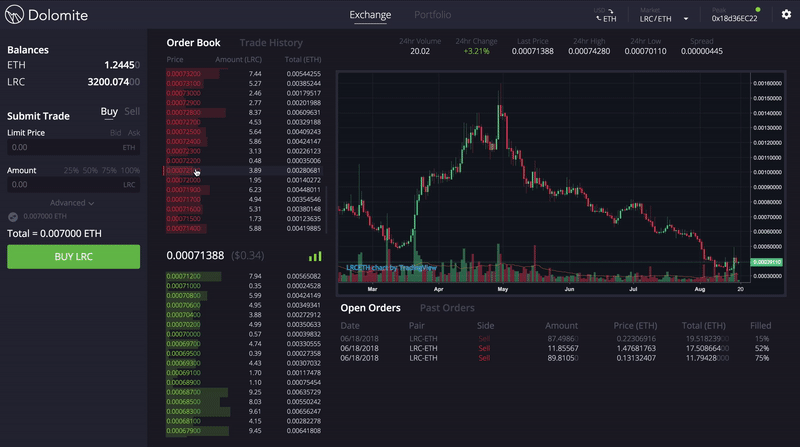Select the ask order at price 0.00072800

click(243, 113)
